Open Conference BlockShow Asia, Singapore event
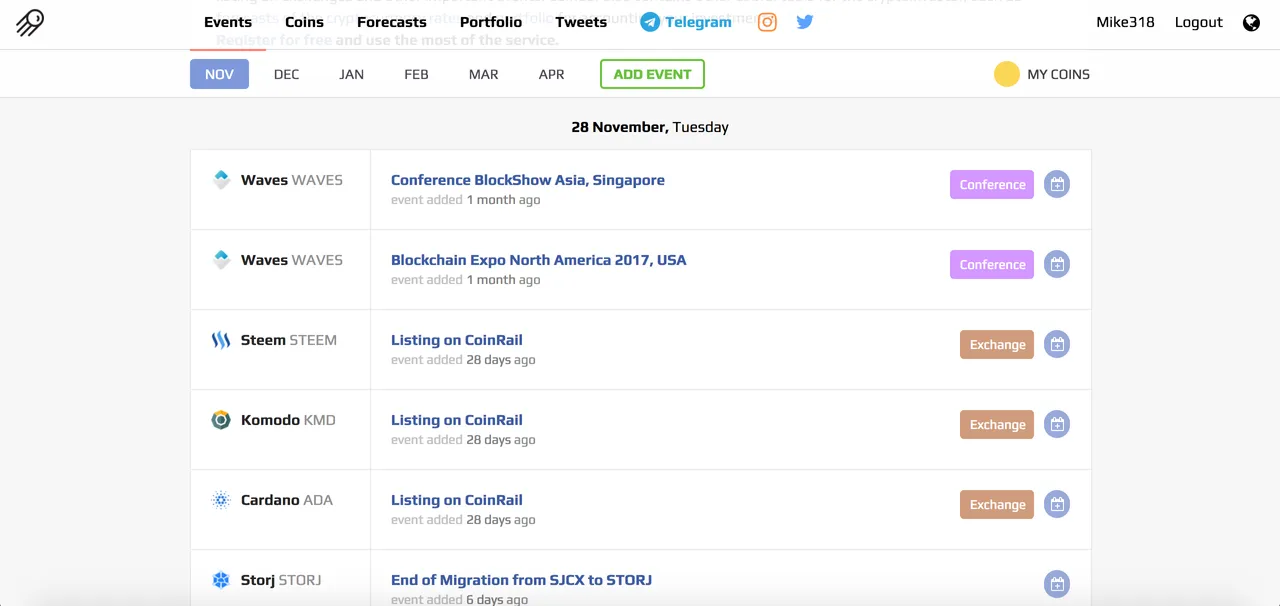Viewport: 1280px width, 606px height. pos(527,180)
